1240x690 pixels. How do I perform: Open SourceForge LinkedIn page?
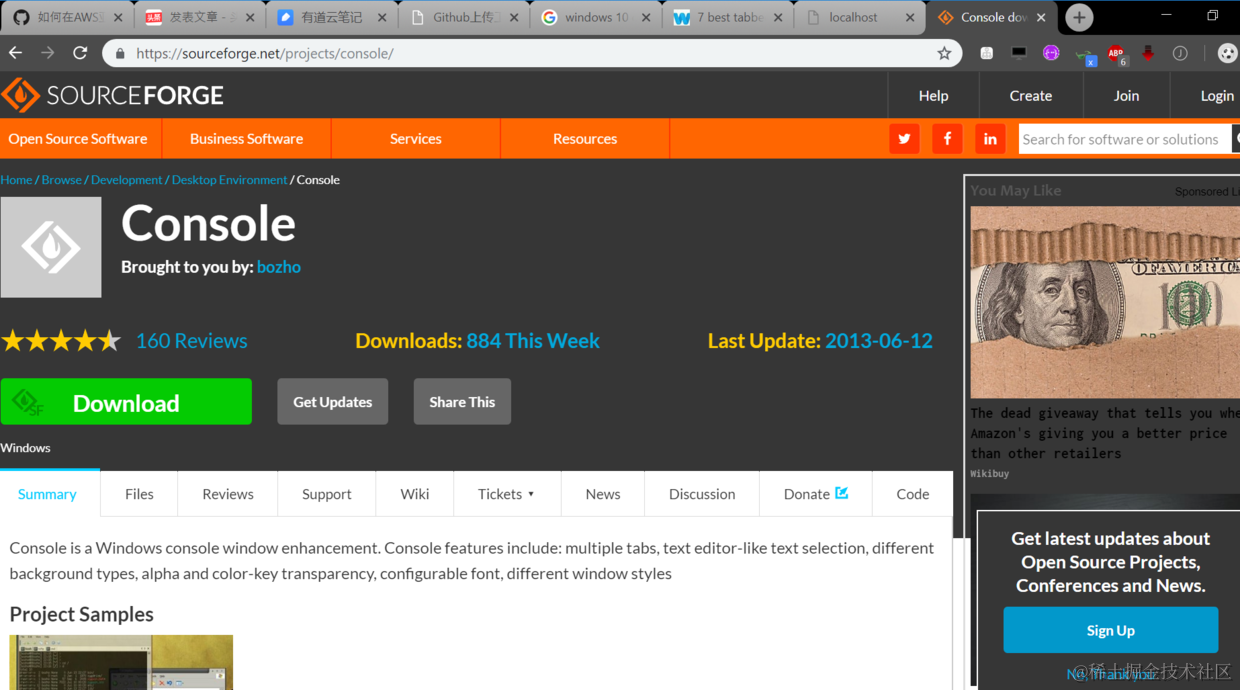click(x=990, y=139)
